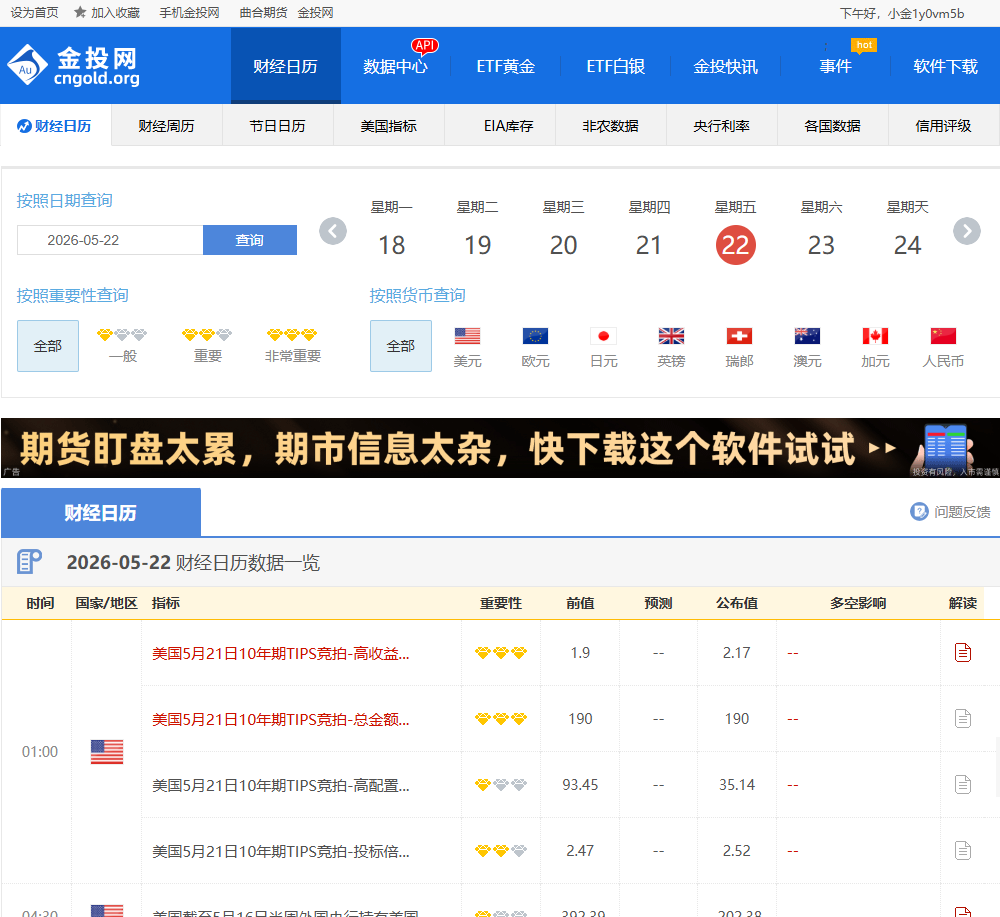Image resolution: width=1000 pixels, height=917 pixels.
Task: Open ETF黄金 navigation item
Action: point(506,66)
